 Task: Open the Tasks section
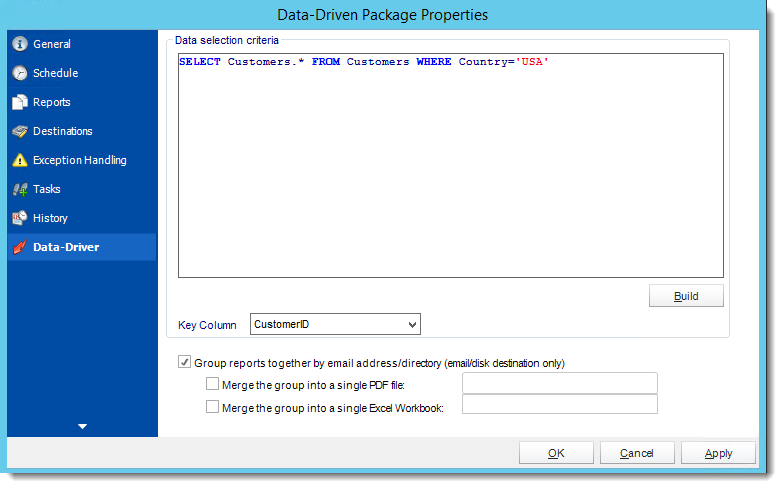pos(82,189)
